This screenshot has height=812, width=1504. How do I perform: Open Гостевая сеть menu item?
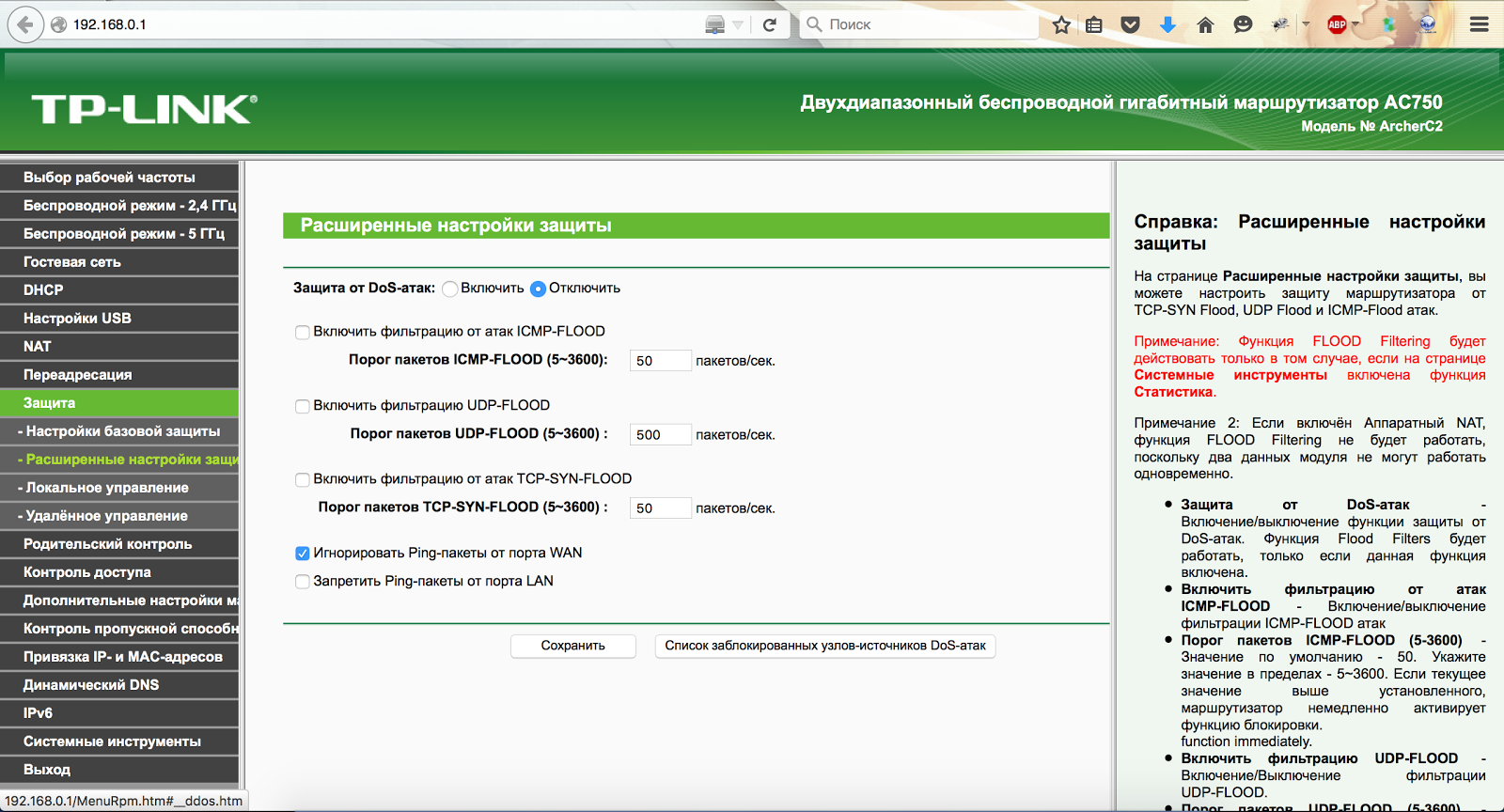pyautogui.click(x=119, y=261)
